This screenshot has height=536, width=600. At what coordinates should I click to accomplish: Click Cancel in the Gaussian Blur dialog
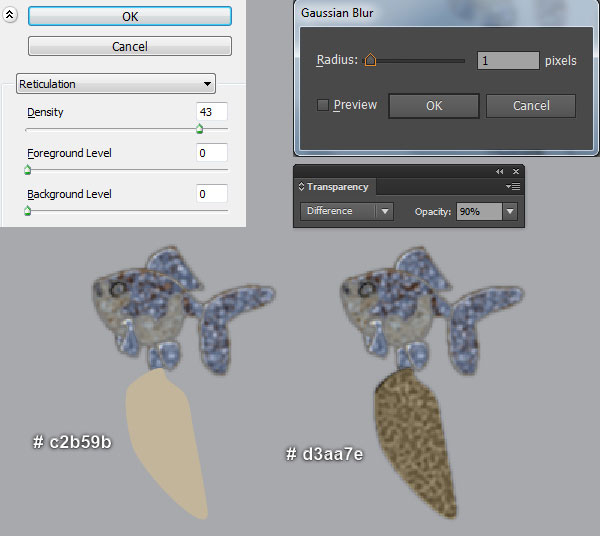(x=531, y=106)
